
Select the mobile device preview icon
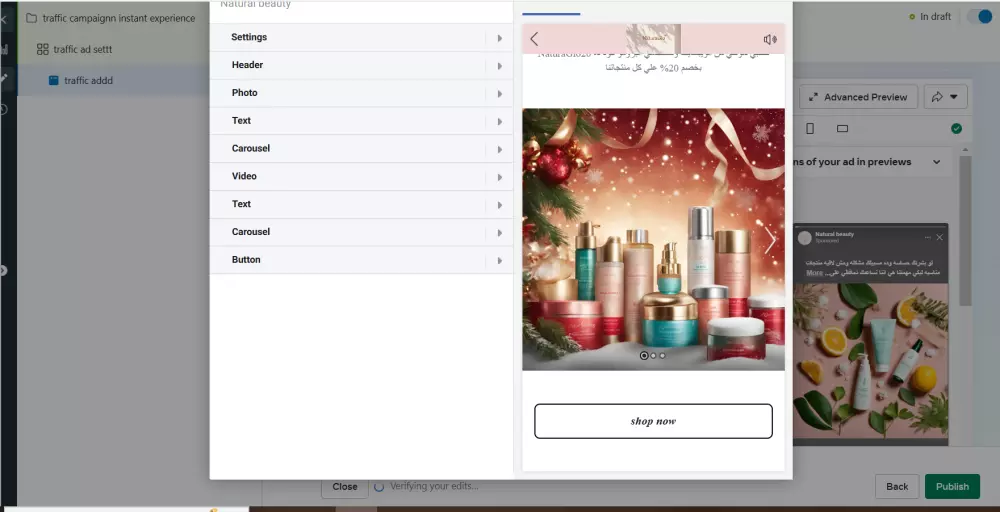tap(810, 129)
